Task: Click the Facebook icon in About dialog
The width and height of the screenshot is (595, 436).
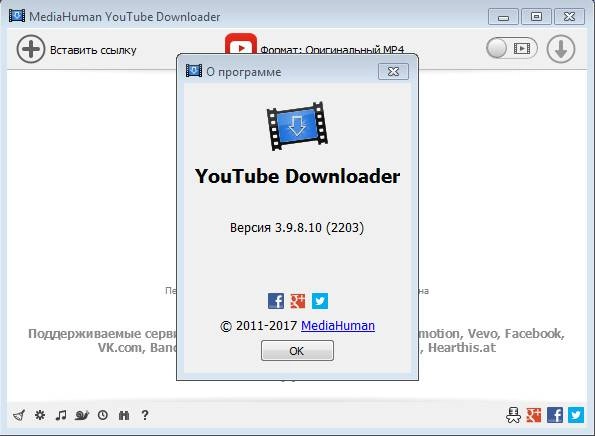Action: [x=276, y=301]
